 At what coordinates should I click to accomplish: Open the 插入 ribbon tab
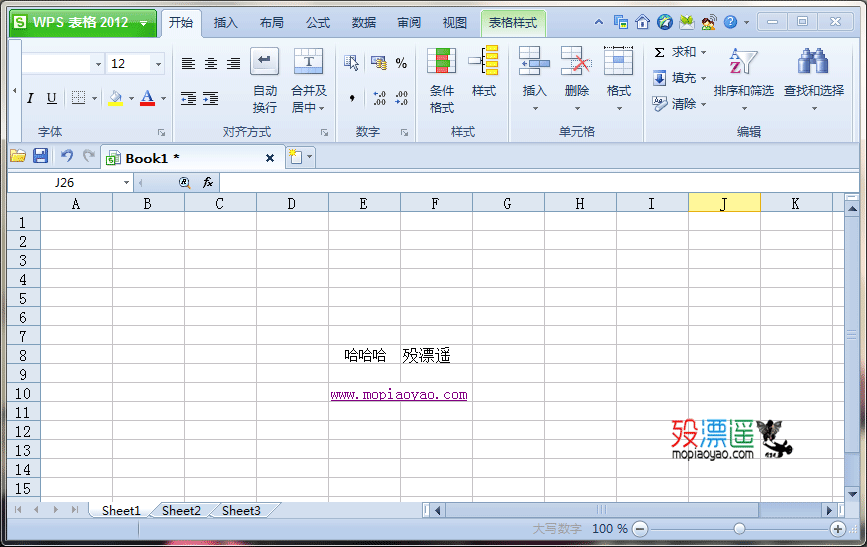pos(226,23)
